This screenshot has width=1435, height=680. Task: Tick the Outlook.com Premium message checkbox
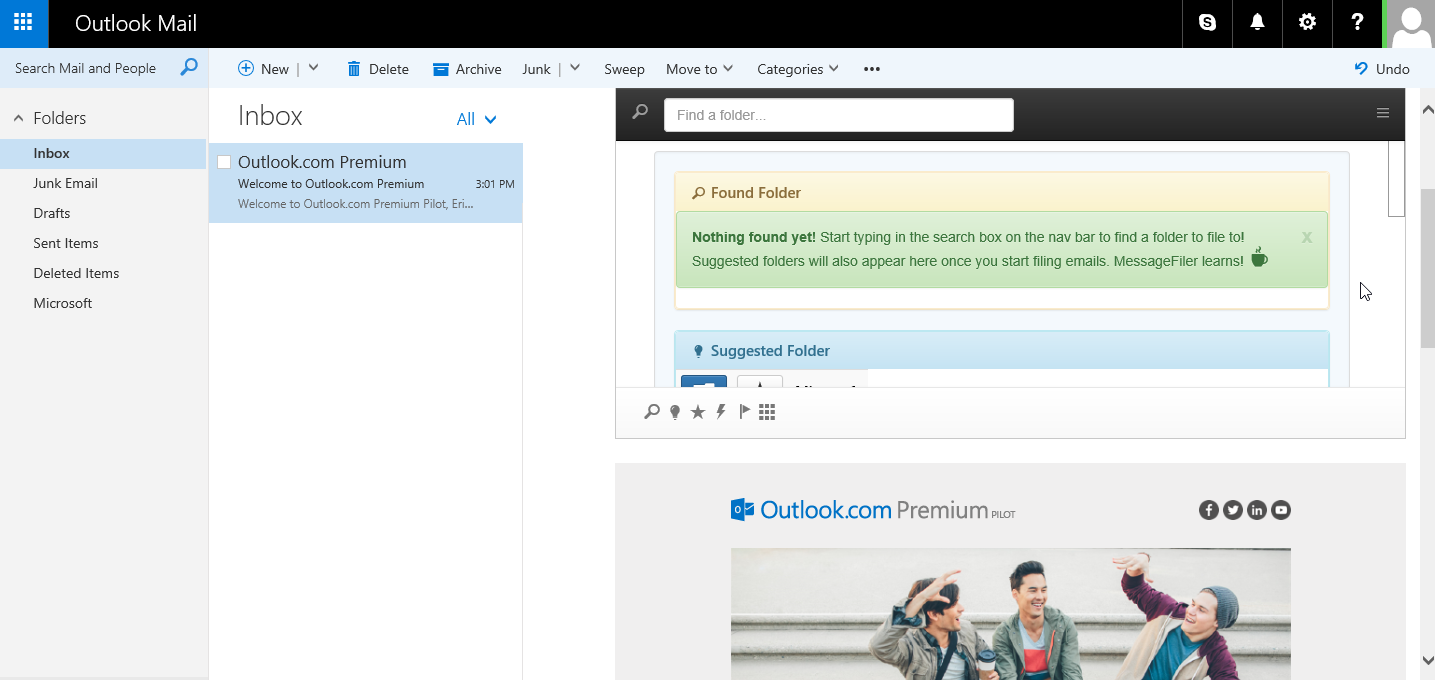[224, 162]
